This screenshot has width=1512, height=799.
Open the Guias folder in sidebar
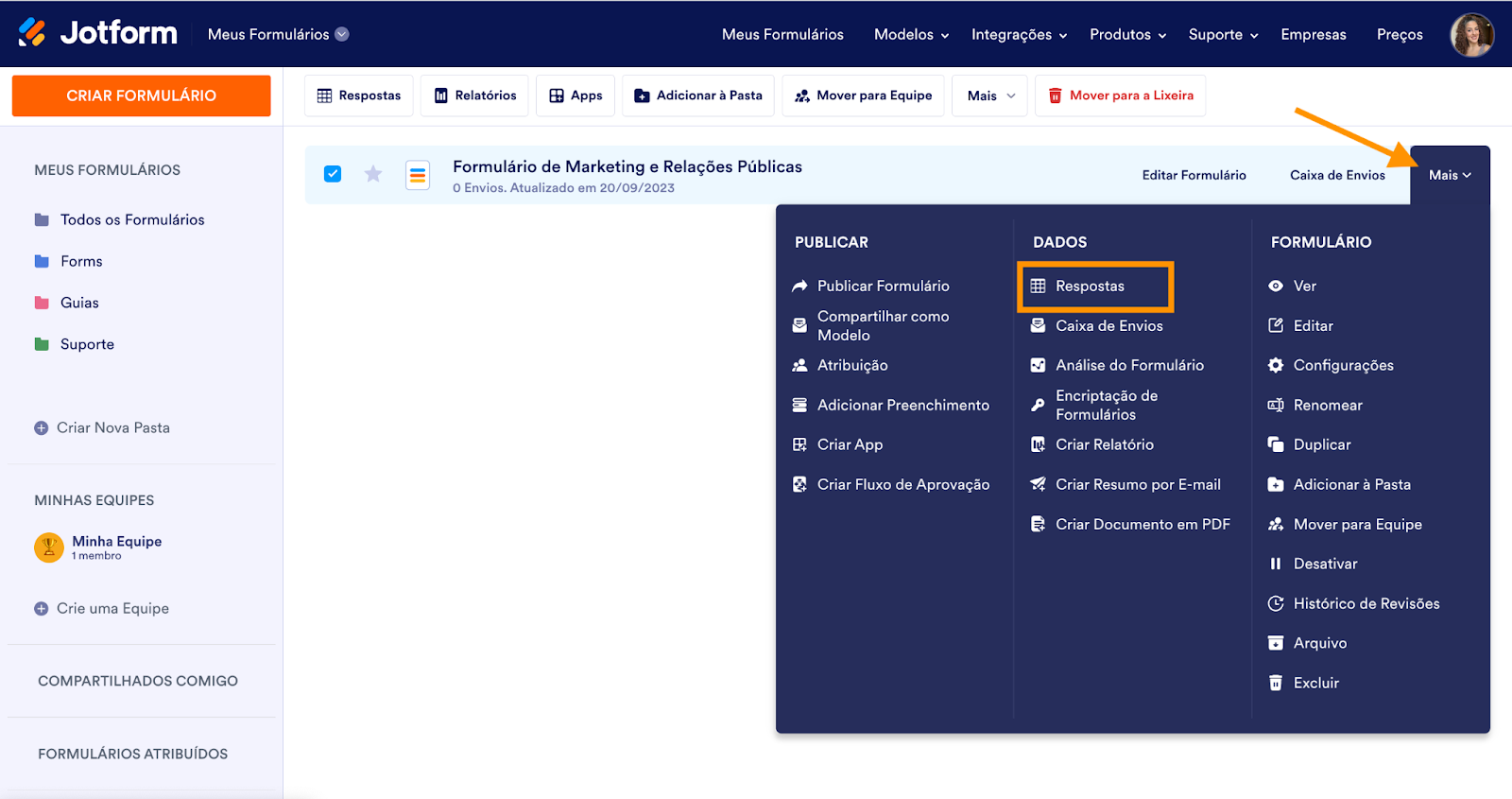pos(79,303)
